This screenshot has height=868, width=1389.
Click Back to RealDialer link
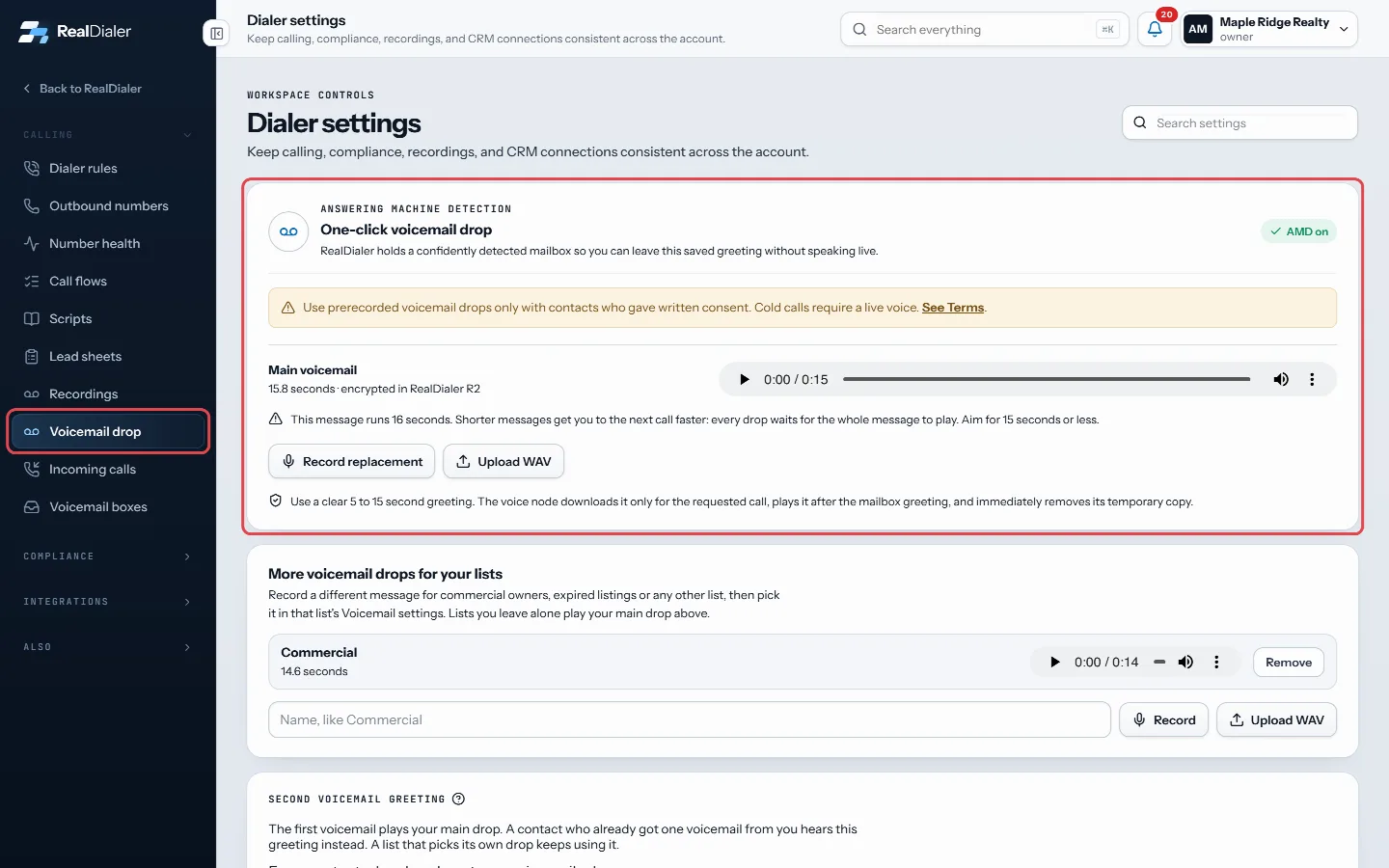(x=83, y=89)
